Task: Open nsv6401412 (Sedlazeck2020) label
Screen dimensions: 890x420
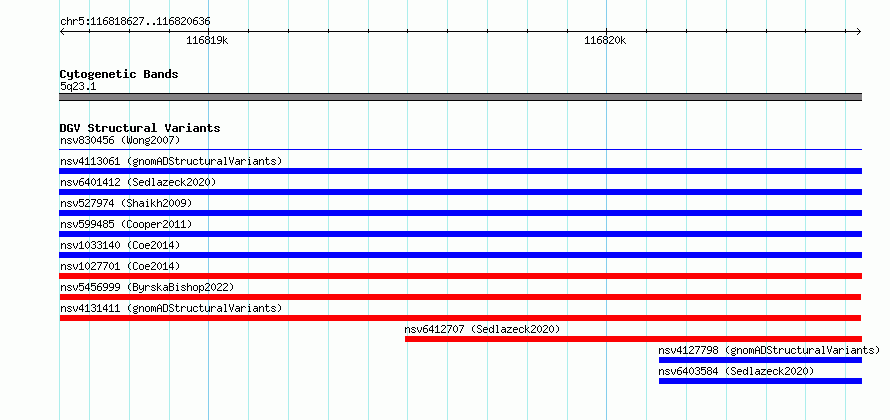Action: pyautogui.click(x=138, y=182)
